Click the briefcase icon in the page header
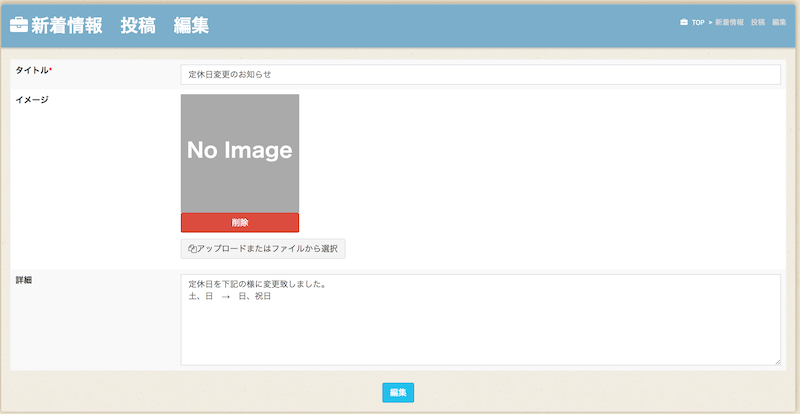800x414 pixels. pyautogui.click(x=19, y=25)
